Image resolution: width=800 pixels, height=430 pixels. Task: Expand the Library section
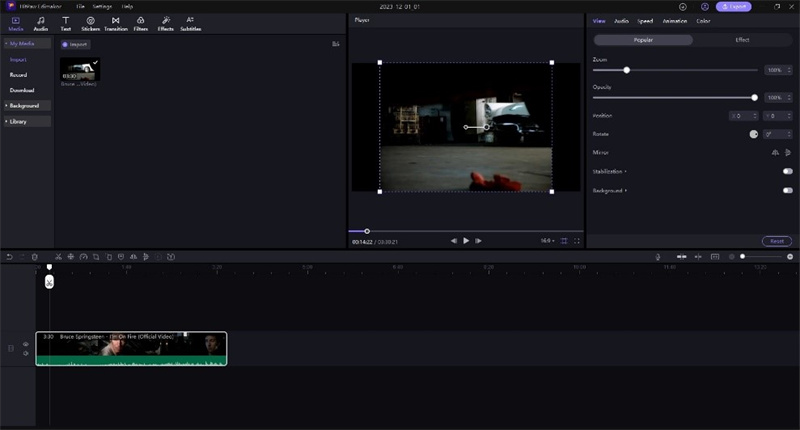coord(6,121)
